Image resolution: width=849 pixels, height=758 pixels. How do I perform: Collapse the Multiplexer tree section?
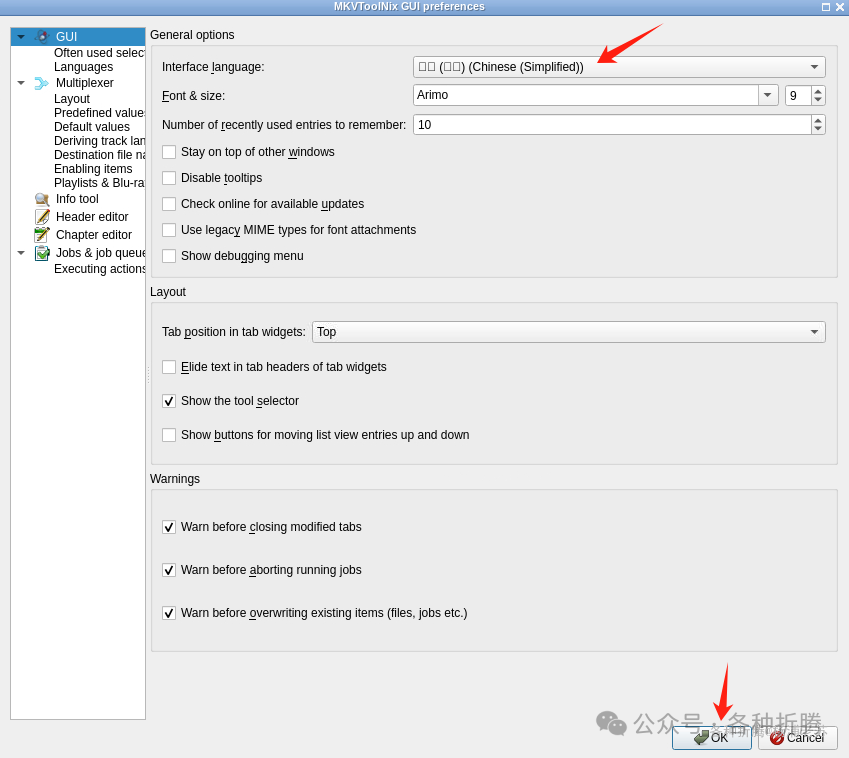click(x=21, y=83)
